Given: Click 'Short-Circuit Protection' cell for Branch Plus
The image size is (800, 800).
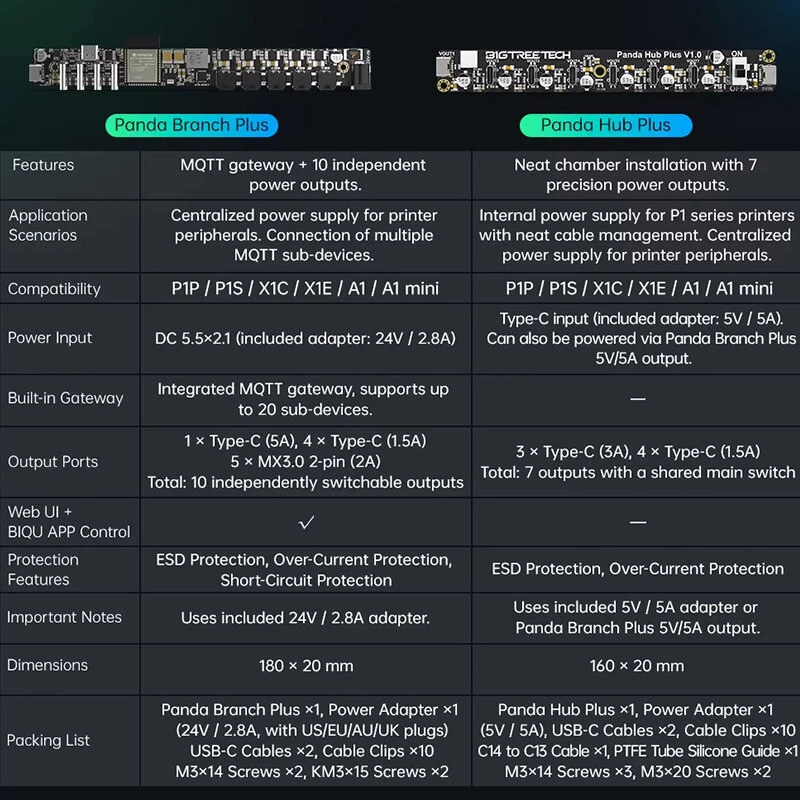Looking at the screenshot, I should [x=305, y=569].
